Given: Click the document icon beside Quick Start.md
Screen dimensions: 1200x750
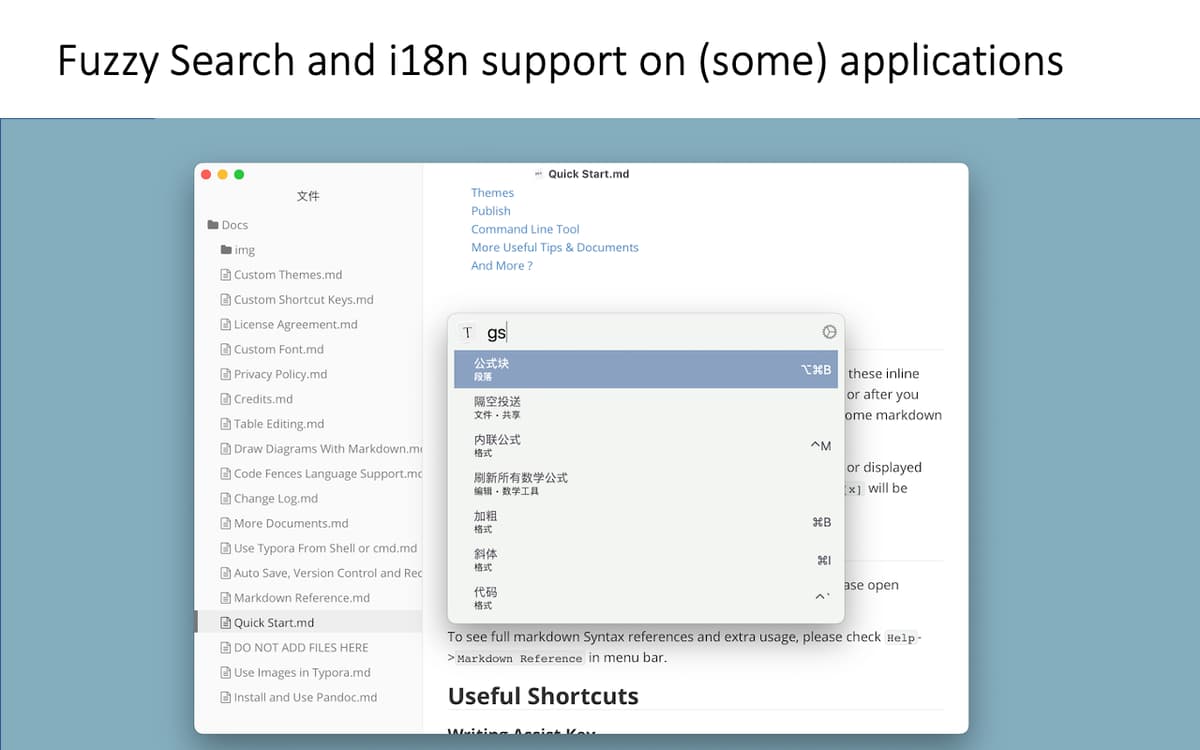Looking at the screenshot, I should coord(226,622).
